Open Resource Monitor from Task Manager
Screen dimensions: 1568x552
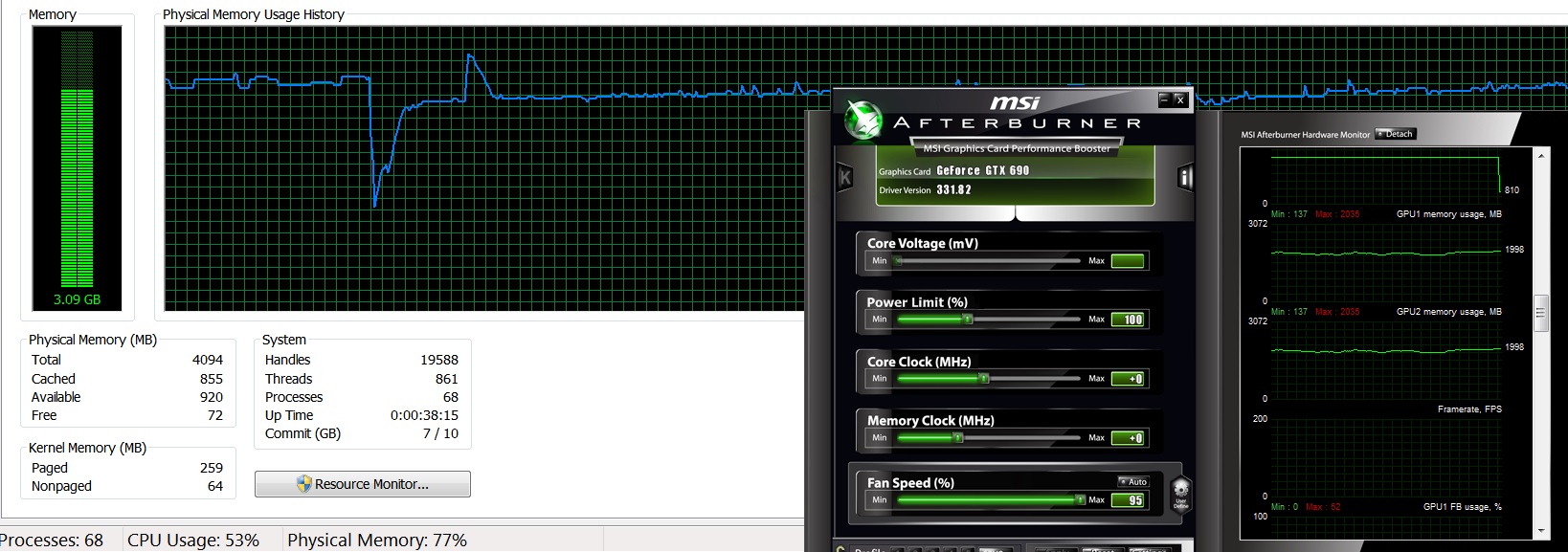[x=363, y=484]
